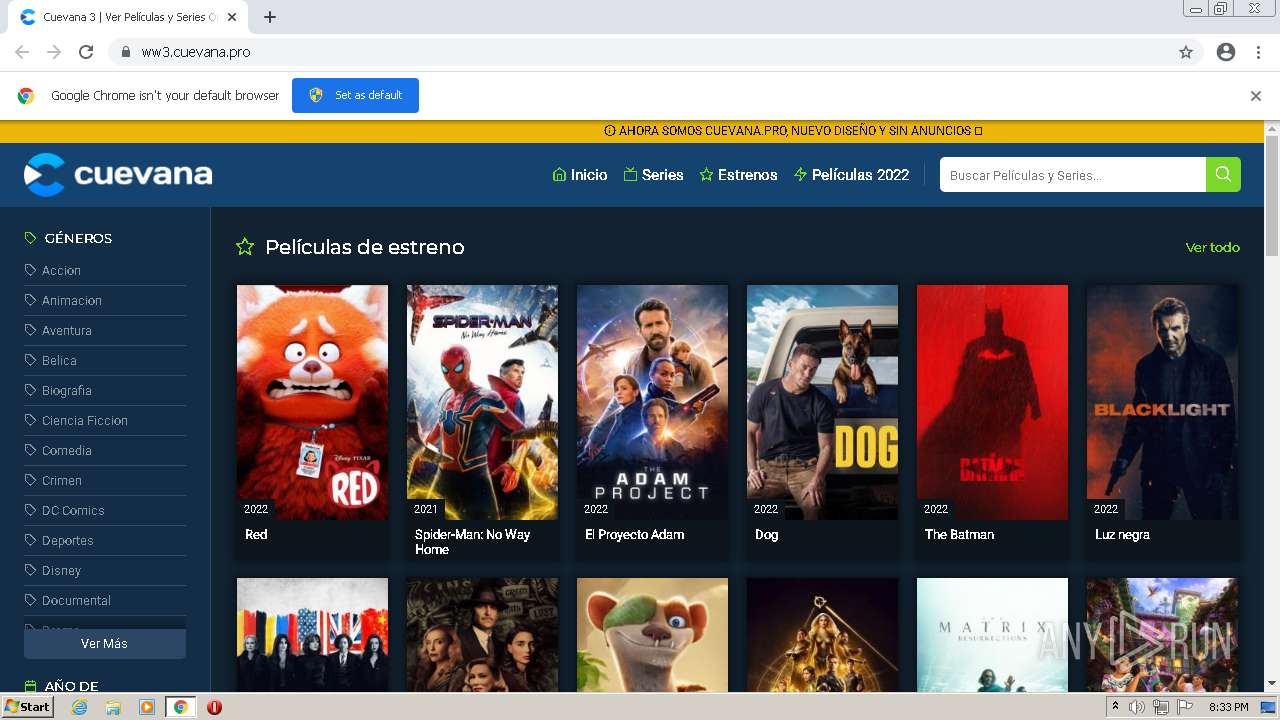Bookmark this page with the star icon
This screenshot has width=1280, height=720.
[1186, 52]
